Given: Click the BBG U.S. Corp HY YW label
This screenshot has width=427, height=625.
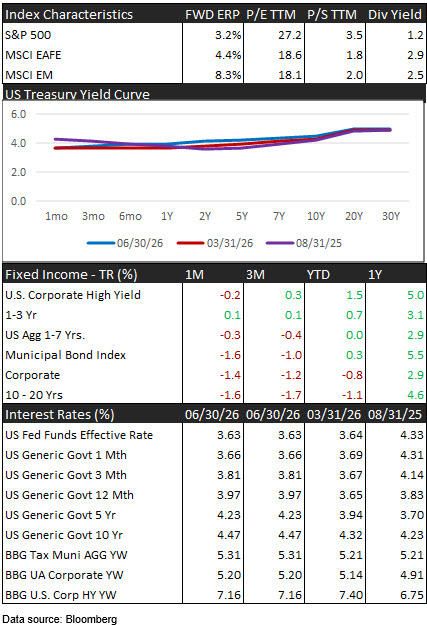Looking at the screenshot, I should tap(61, 595).
